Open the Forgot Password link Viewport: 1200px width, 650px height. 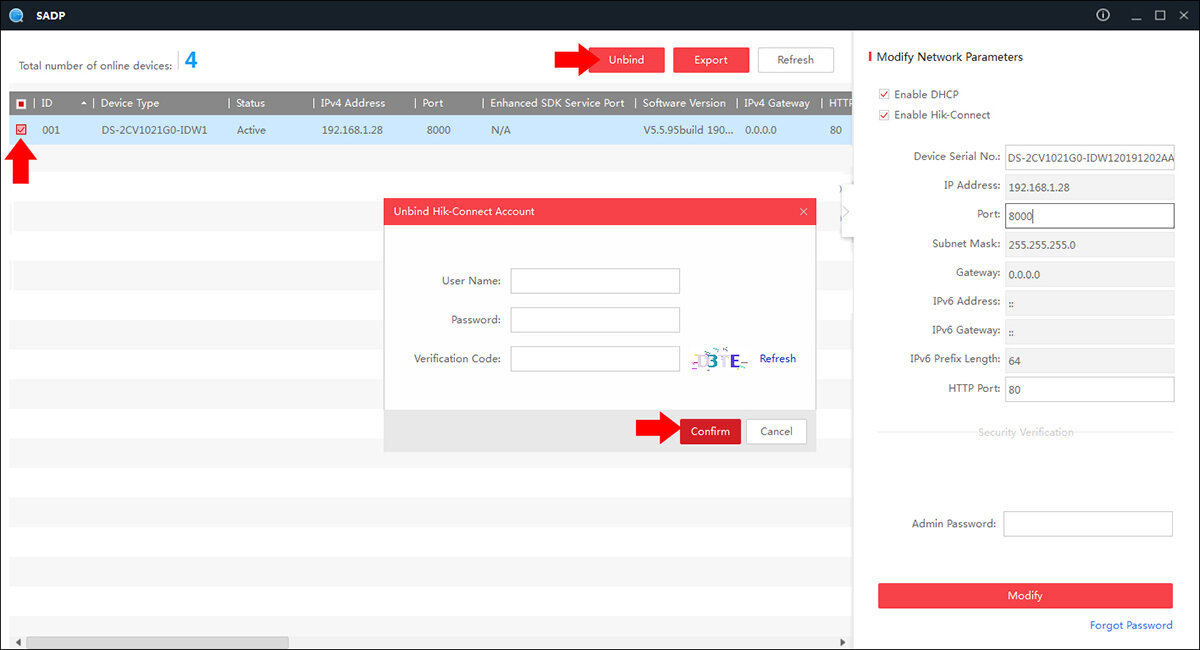1131,625
